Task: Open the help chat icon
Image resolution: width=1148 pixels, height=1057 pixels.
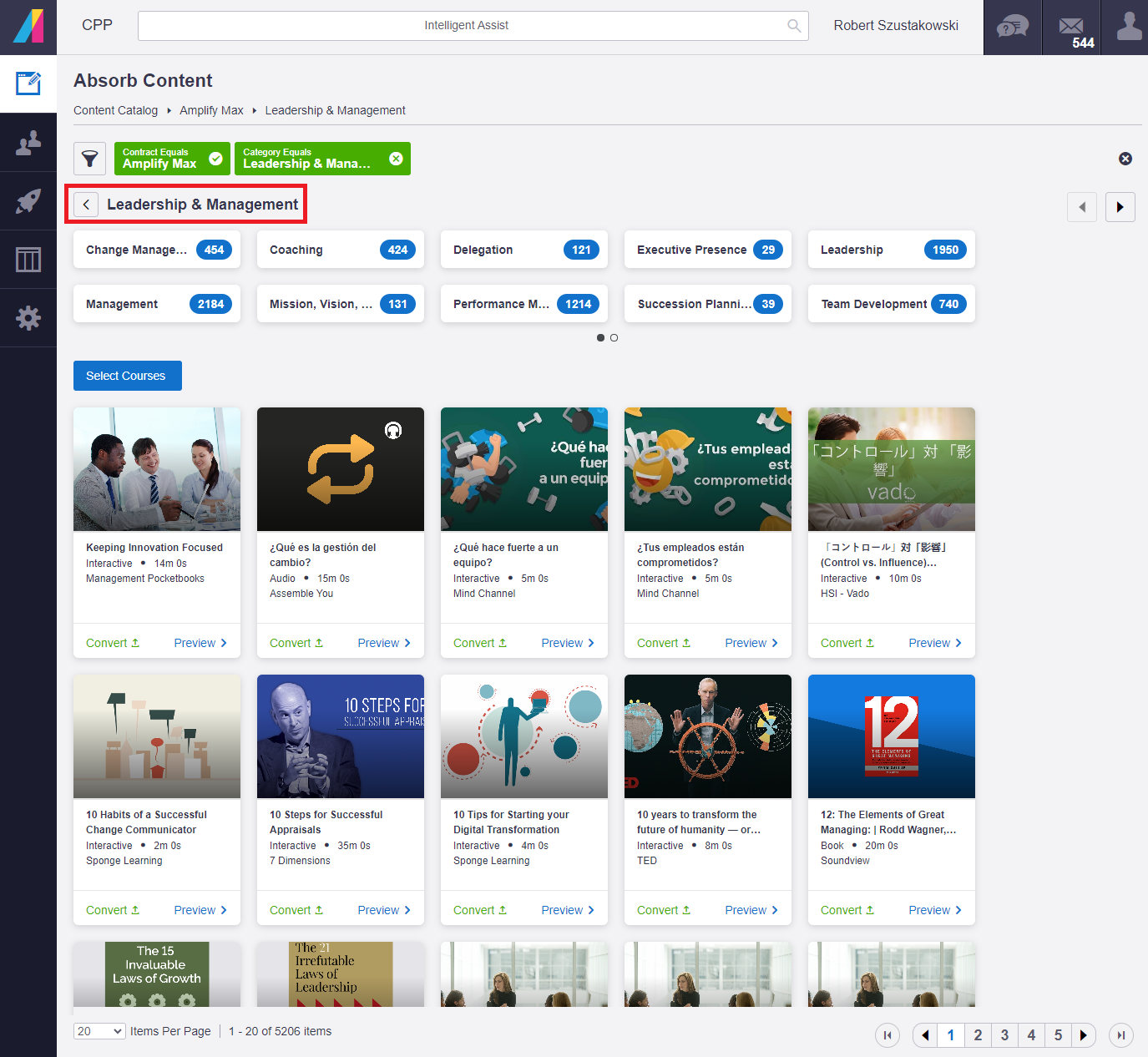Action: (x=1013, y=27)
